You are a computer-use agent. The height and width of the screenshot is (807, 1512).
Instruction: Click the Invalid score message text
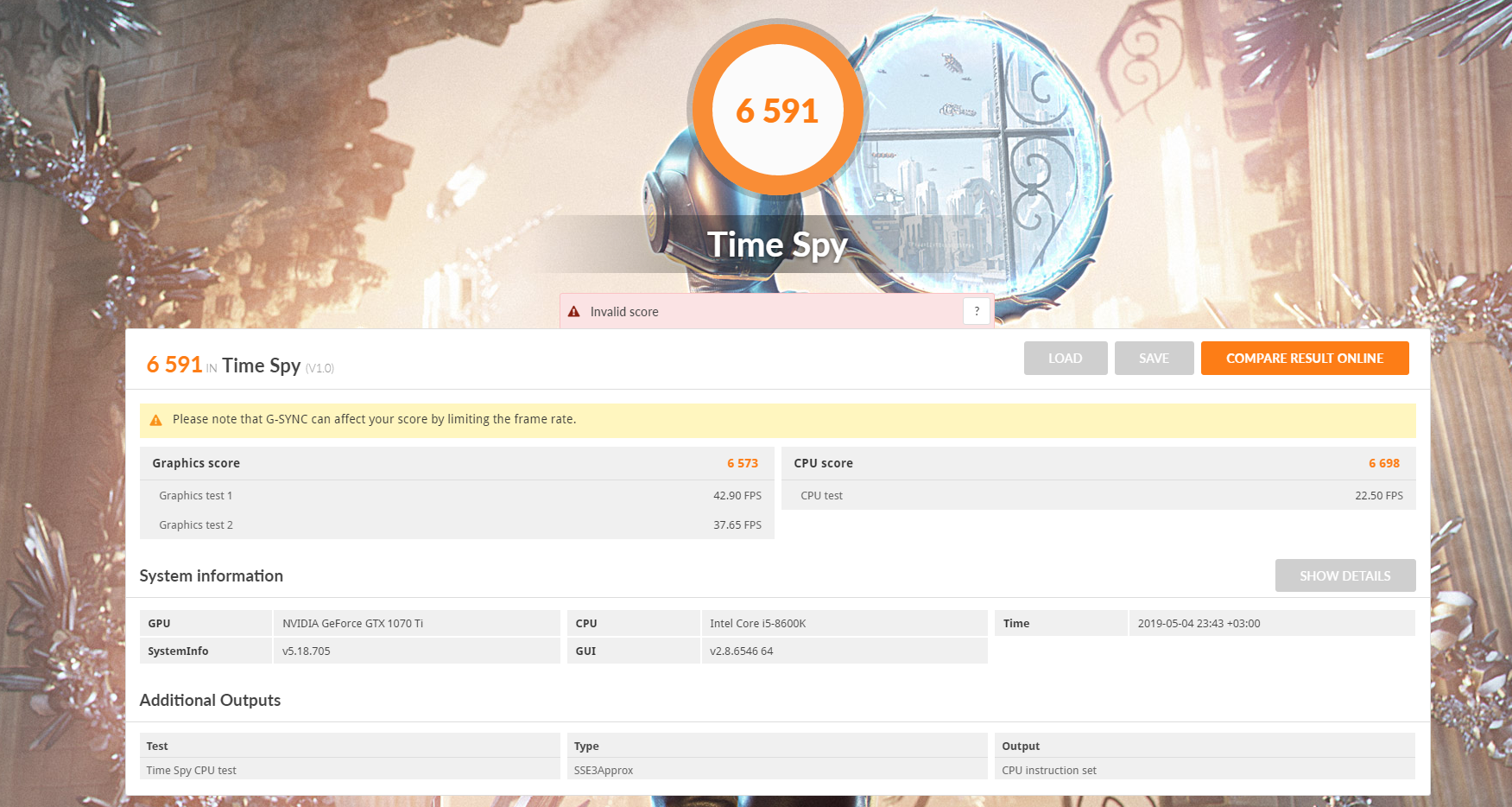[x=624, y=312]
